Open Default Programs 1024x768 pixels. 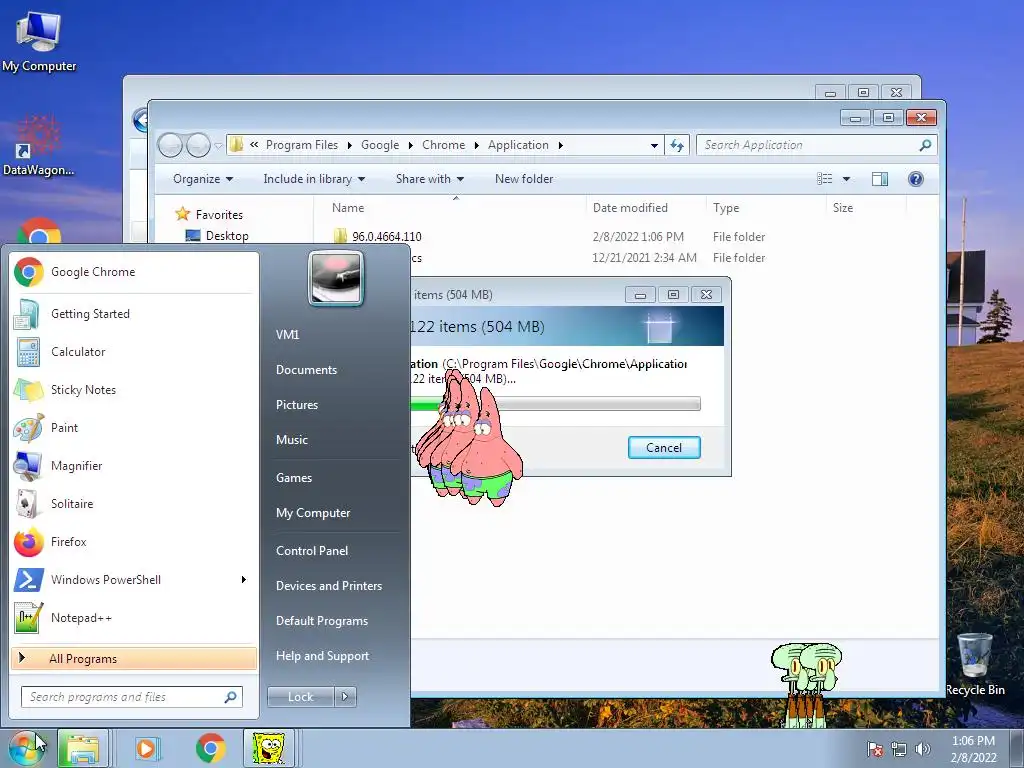(x=322, y=621)
